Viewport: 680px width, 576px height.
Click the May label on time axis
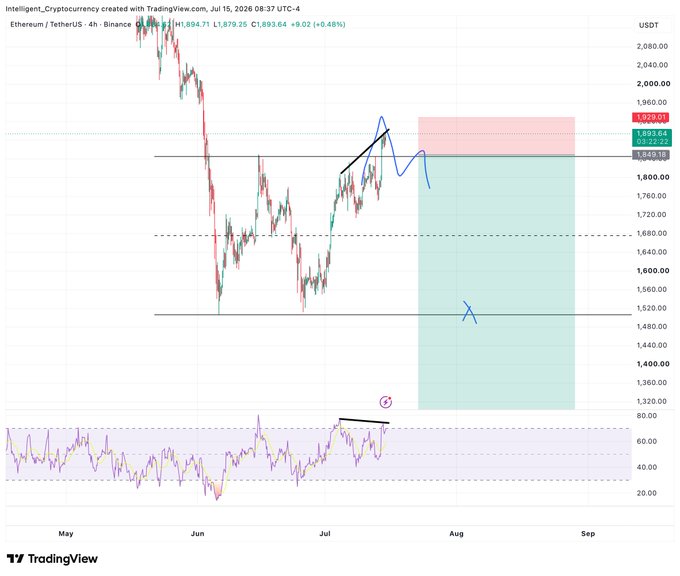point(66,533)
